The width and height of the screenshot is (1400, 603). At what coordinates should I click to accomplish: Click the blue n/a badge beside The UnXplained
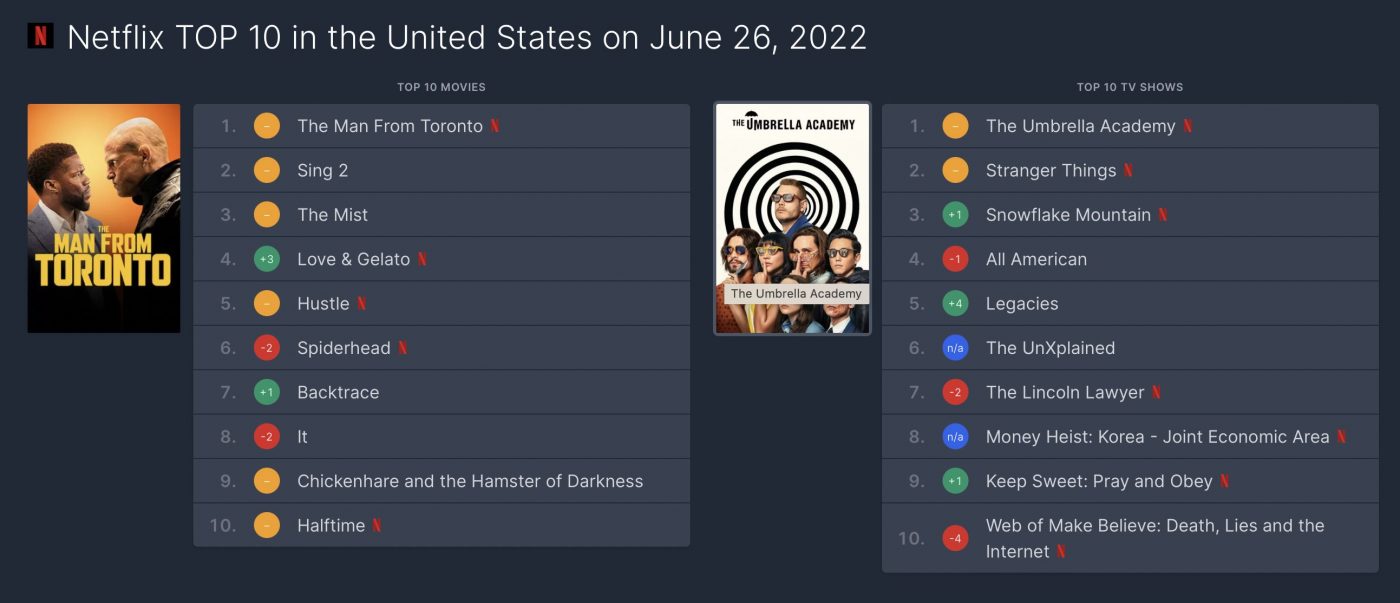(x=955, y=348)
